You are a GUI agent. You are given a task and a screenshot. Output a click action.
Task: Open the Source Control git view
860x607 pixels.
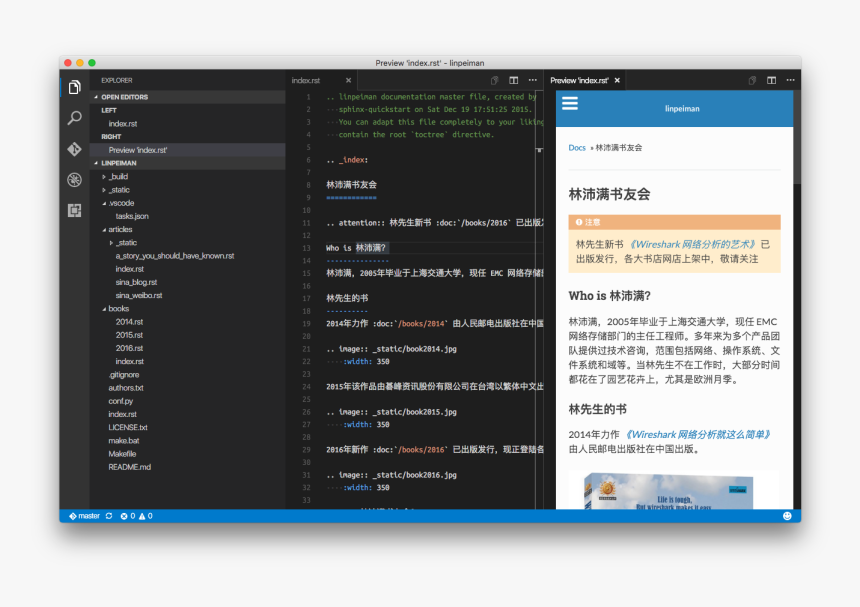coord(74,149)
